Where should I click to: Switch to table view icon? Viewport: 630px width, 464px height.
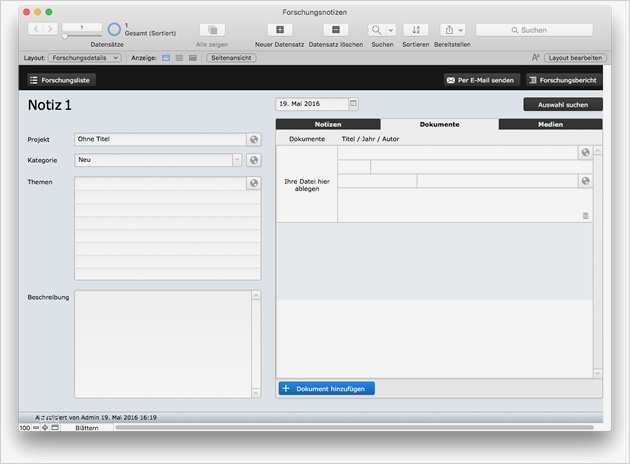coord(193,58)
